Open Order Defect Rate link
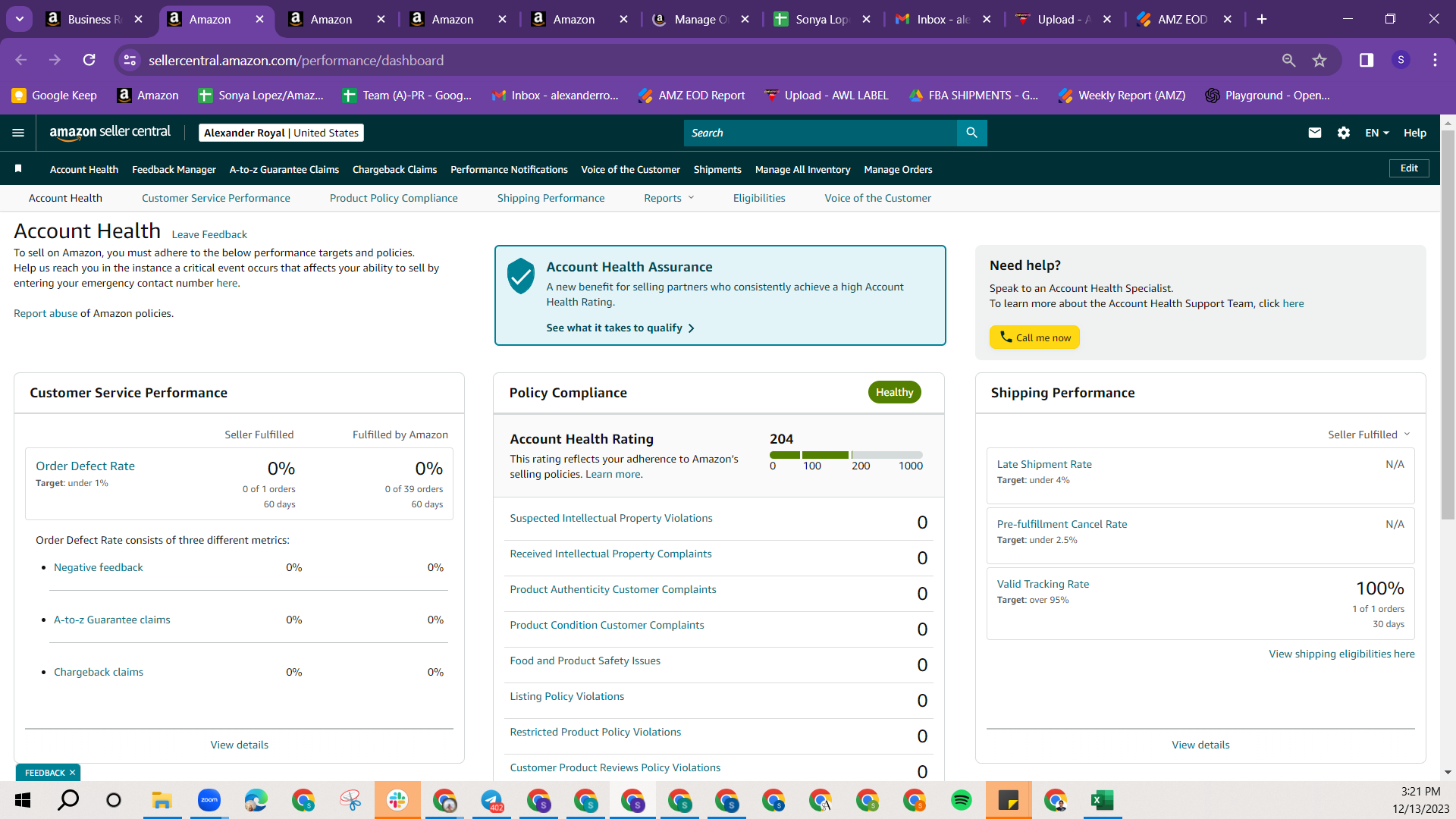 click(85, 466)
